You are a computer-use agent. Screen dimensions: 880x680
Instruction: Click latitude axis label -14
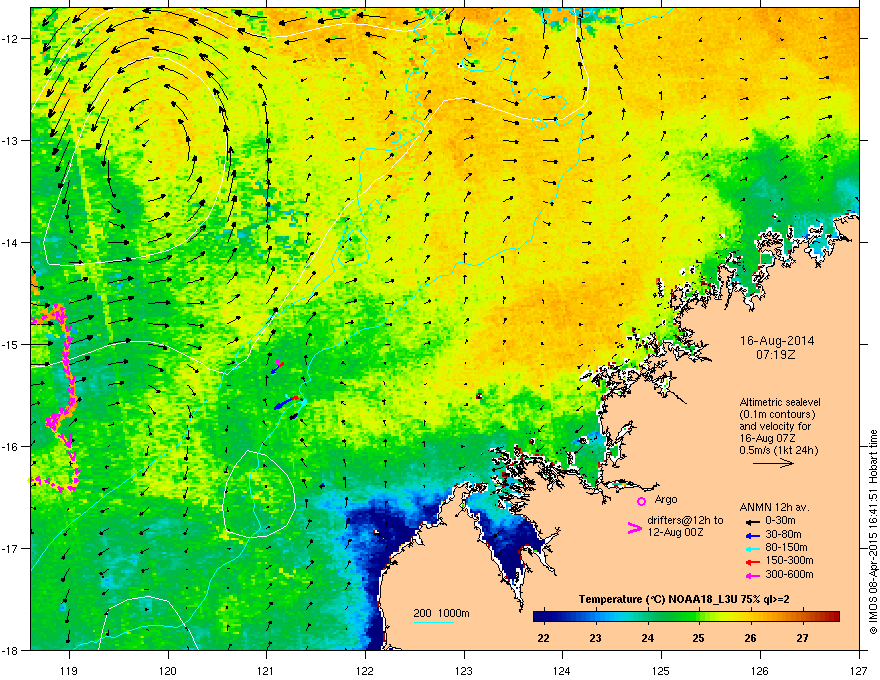11,242
